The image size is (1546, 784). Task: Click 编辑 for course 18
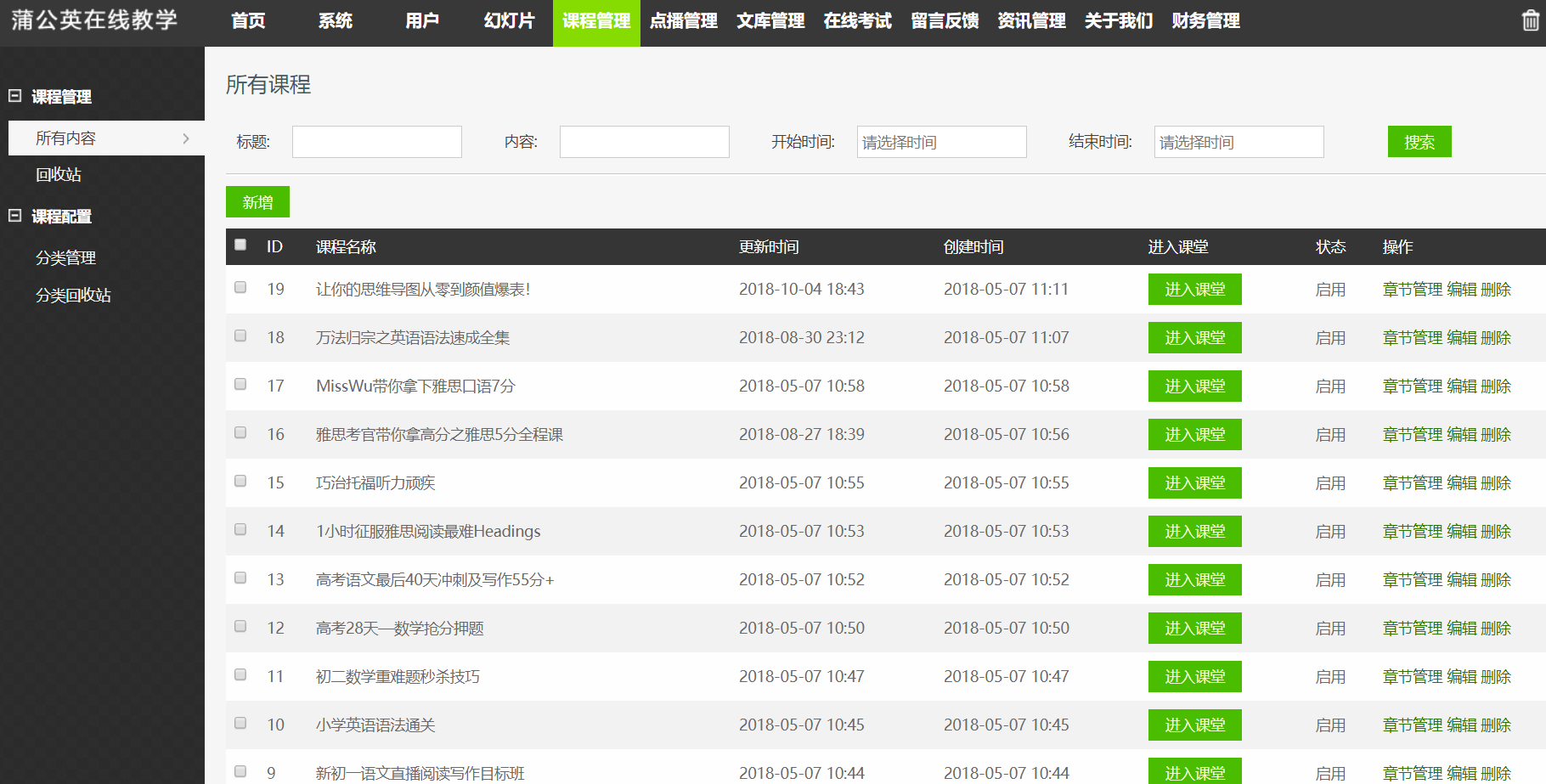coord(1462,337)
